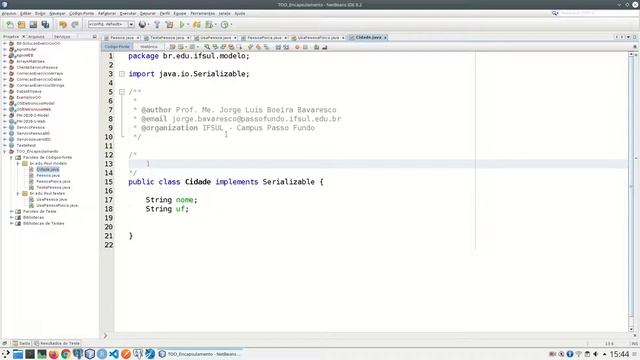The image size is (640, 360).
Task: Expand the Bibliotecas de Testes node
Action: [11, 224]
